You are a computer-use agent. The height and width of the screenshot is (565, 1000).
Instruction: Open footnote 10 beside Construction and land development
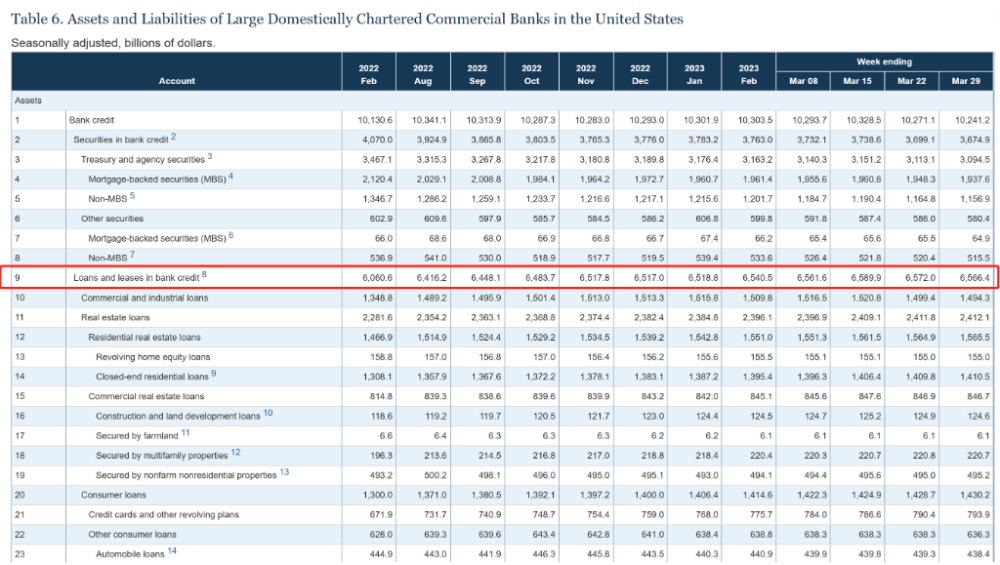coord(268,413)
